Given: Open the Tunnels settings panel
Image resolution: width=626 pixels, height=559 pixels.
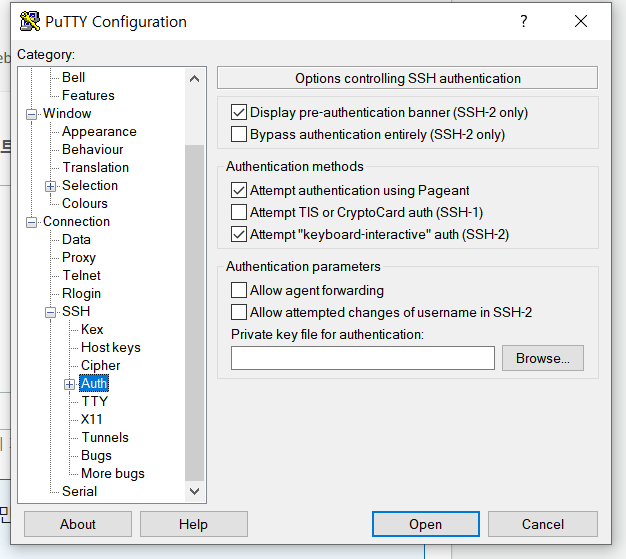Looking at the screenshot, I should [x=105, y=437].
